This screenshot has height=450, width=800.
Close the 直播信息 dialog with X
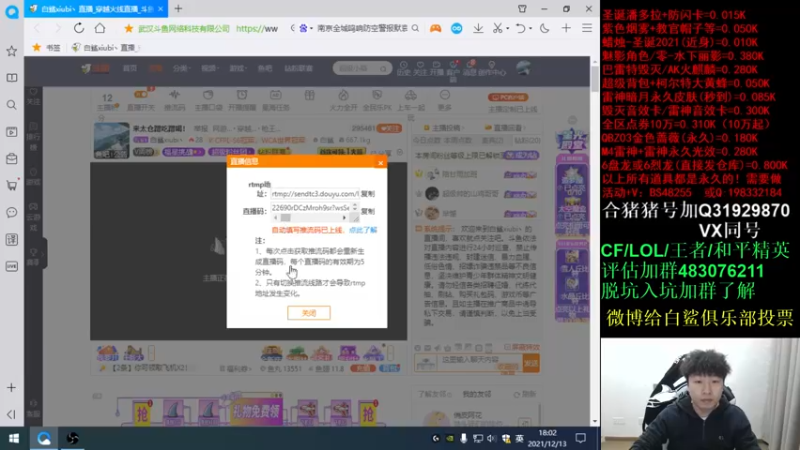380,163
